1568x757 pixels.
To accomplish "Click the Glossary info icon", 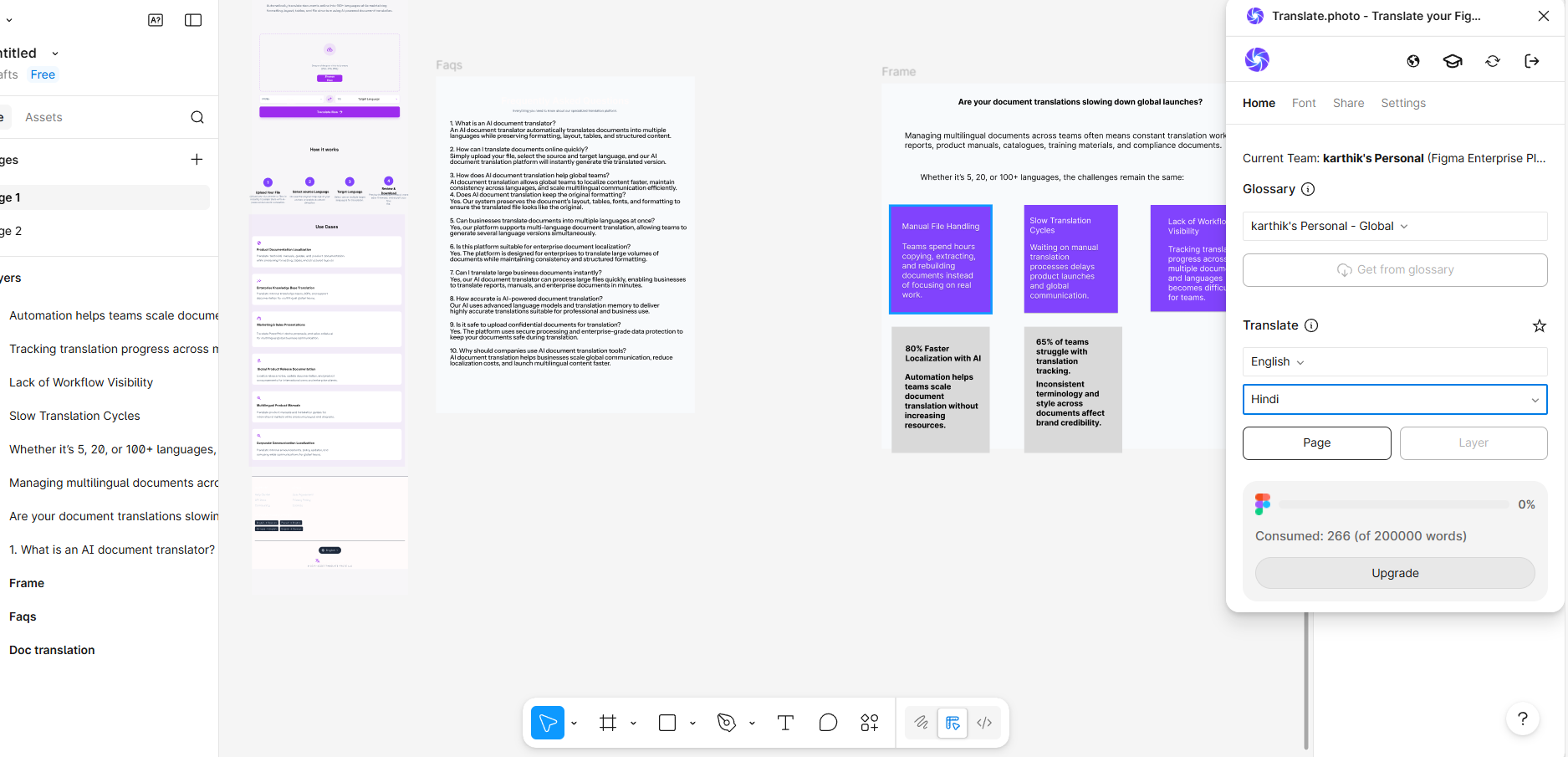I will pyautogui.click(x=1308, y=189).
